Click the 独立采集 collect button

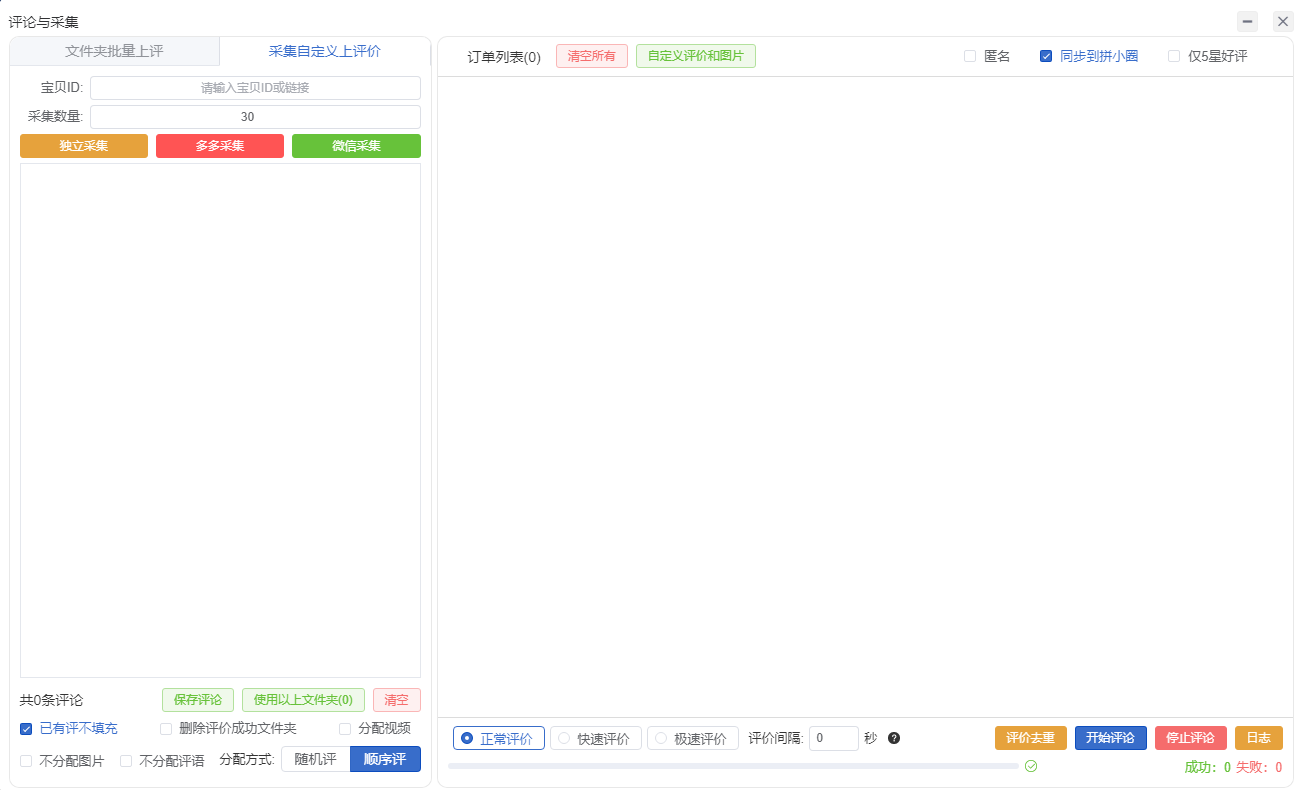pyautogui.click(x=83, y=145)
